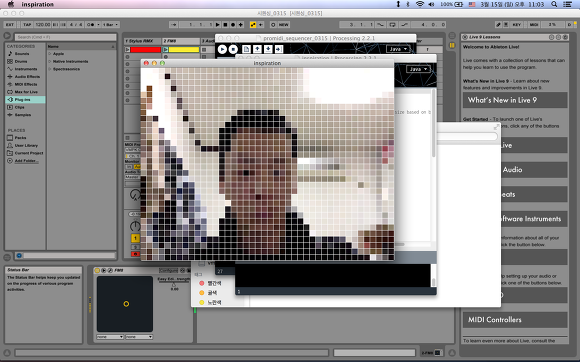Viewport: 580px width, 362px height.
Task: Click the Stop button in Ableton transport
Action: [x=225, y=25]
